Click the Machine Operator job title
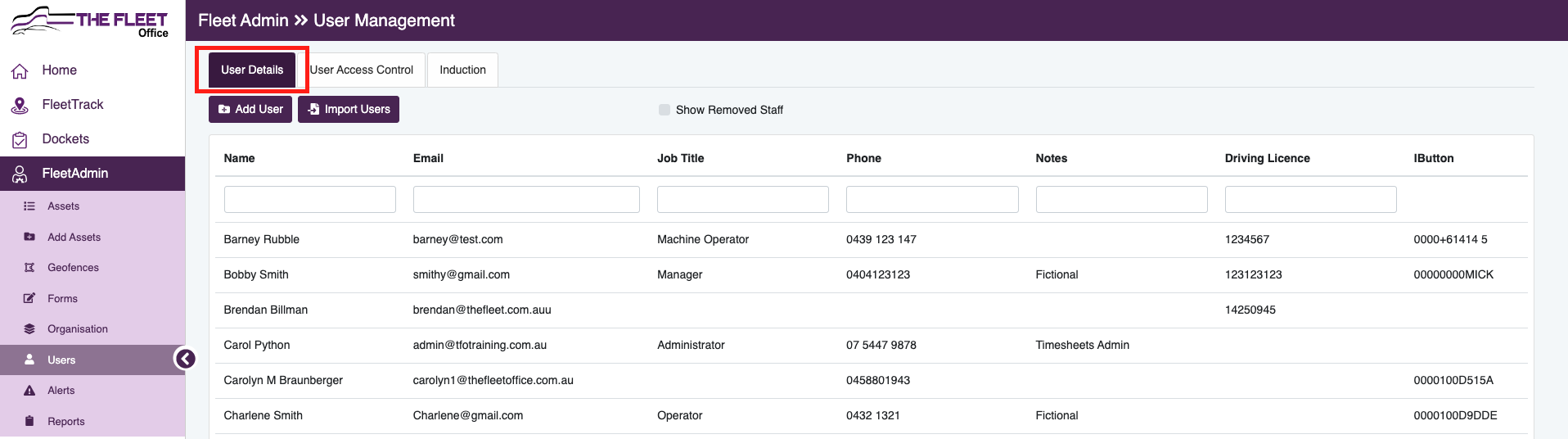 point(703,239)
